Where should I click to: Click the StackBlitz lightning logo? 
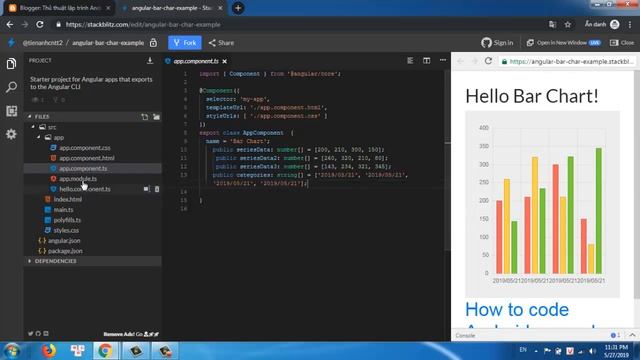tap(11, 42)
